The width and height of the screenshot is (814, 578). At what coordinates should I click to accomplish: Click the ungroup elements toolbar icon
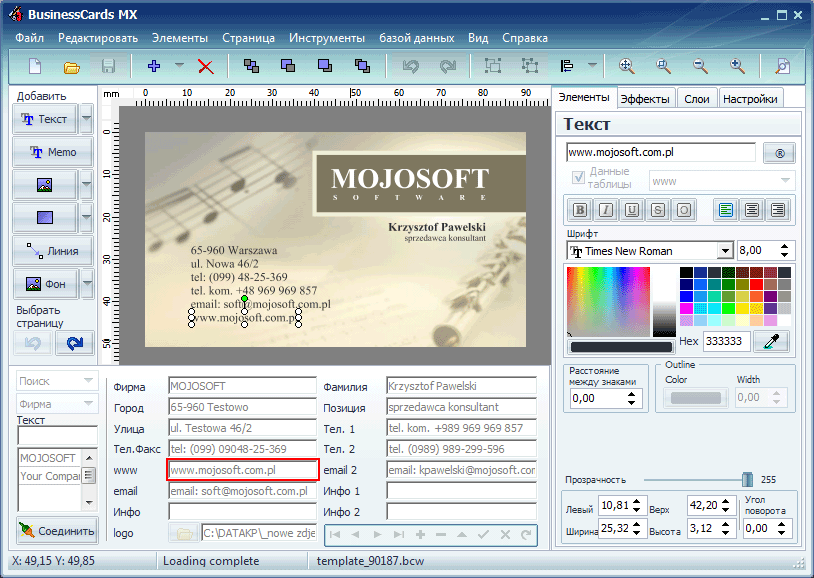point(530,66)
